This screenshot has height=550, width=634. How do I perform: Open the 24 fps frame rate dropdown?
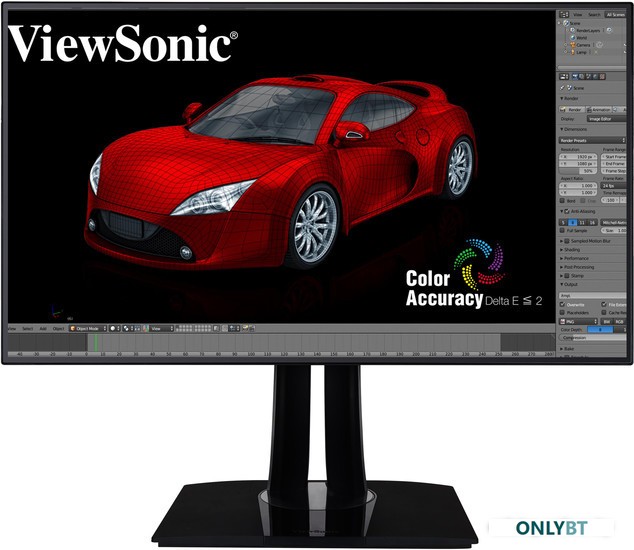(x=613, y=186)
